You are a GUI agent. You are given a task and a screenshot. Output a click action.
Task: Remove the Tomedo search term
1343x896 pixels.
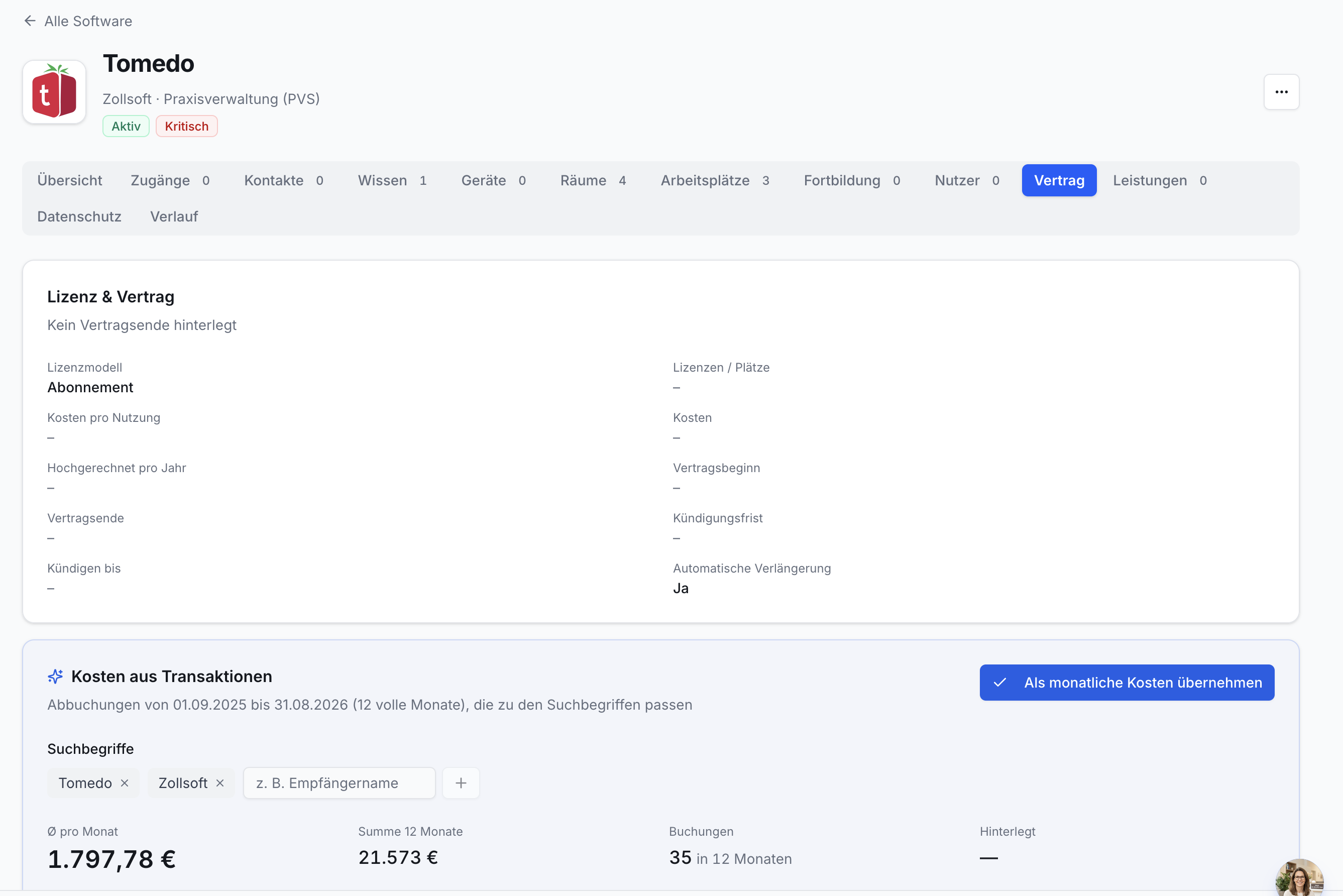pos(125,783)
